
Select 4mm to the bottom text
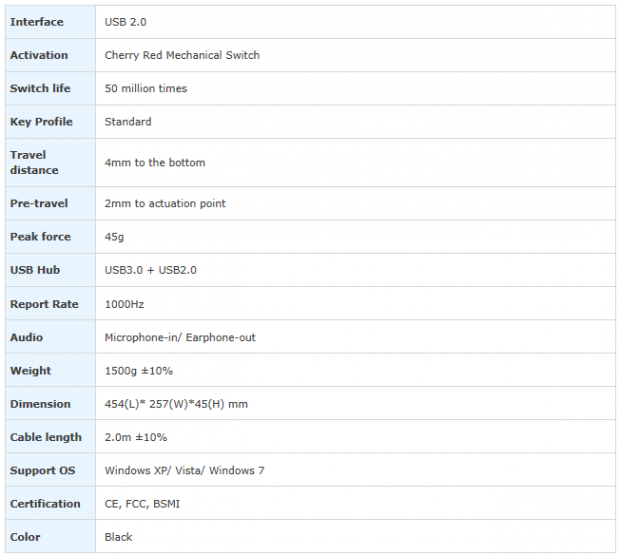pyautogui.click(x=155, y=162)
